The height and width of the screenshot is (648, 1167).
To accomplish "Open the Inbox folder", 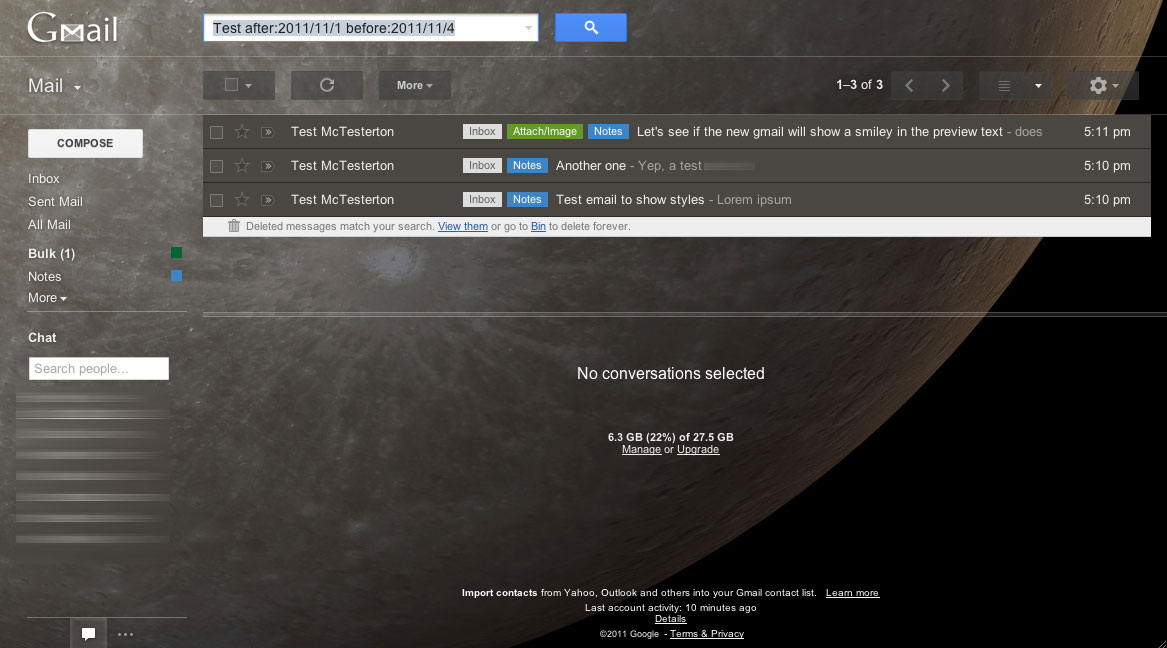I will point(44,179).
